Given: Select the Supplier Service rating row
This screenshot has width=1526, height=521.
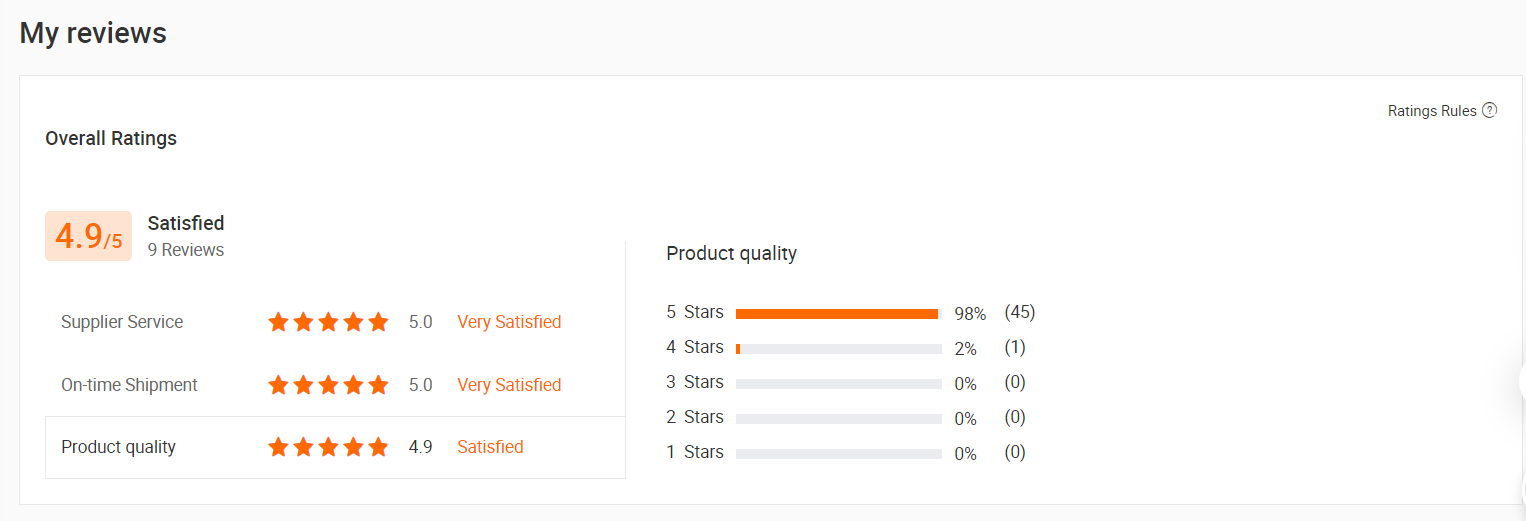Looking at the screenshot, I should [335, 322].
